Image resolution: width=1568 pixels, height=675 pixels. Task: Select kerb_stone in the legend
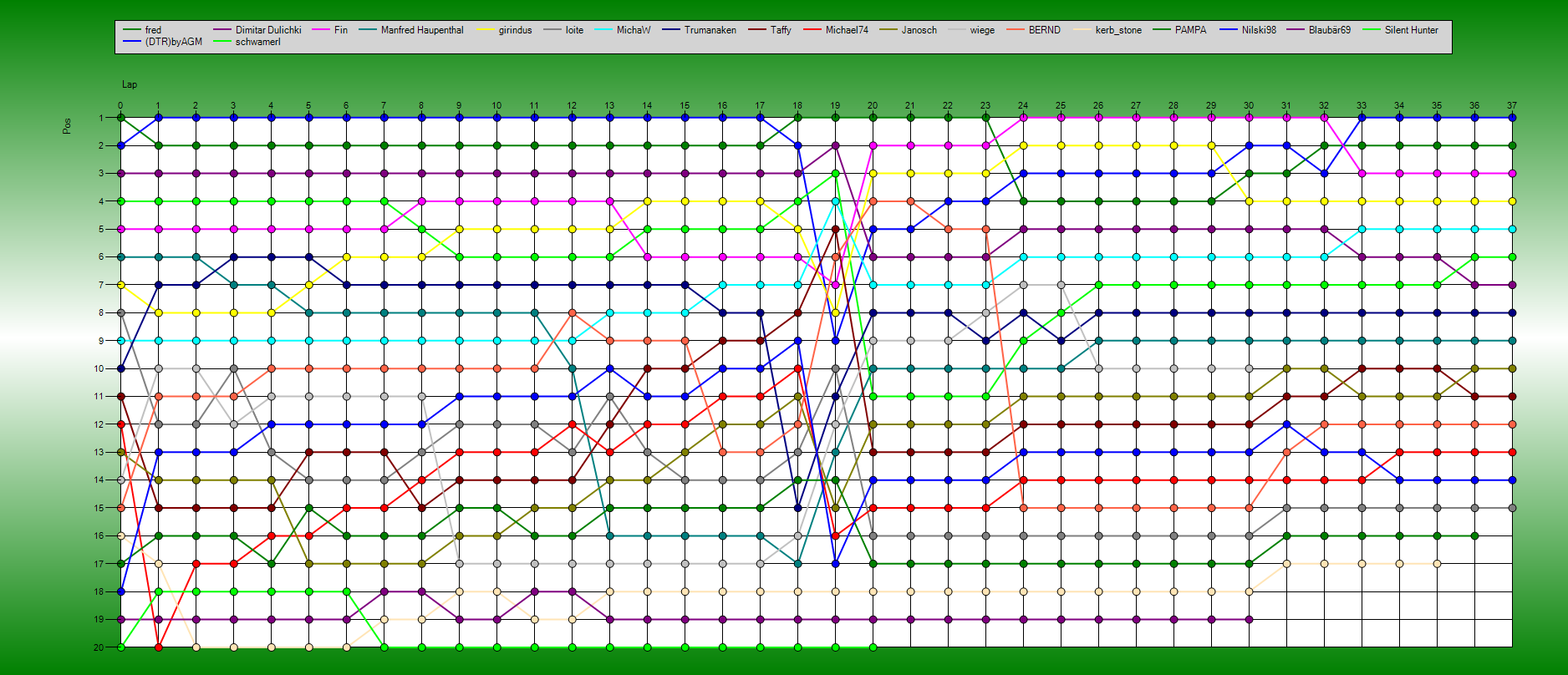1118,30
